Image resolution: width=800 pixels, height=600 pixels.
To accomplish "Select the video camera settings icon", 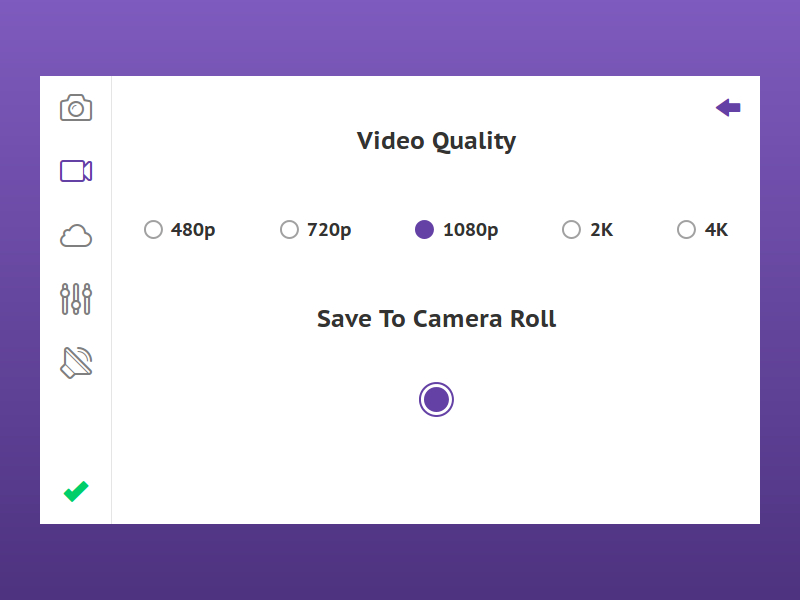I will coord(76,171).
